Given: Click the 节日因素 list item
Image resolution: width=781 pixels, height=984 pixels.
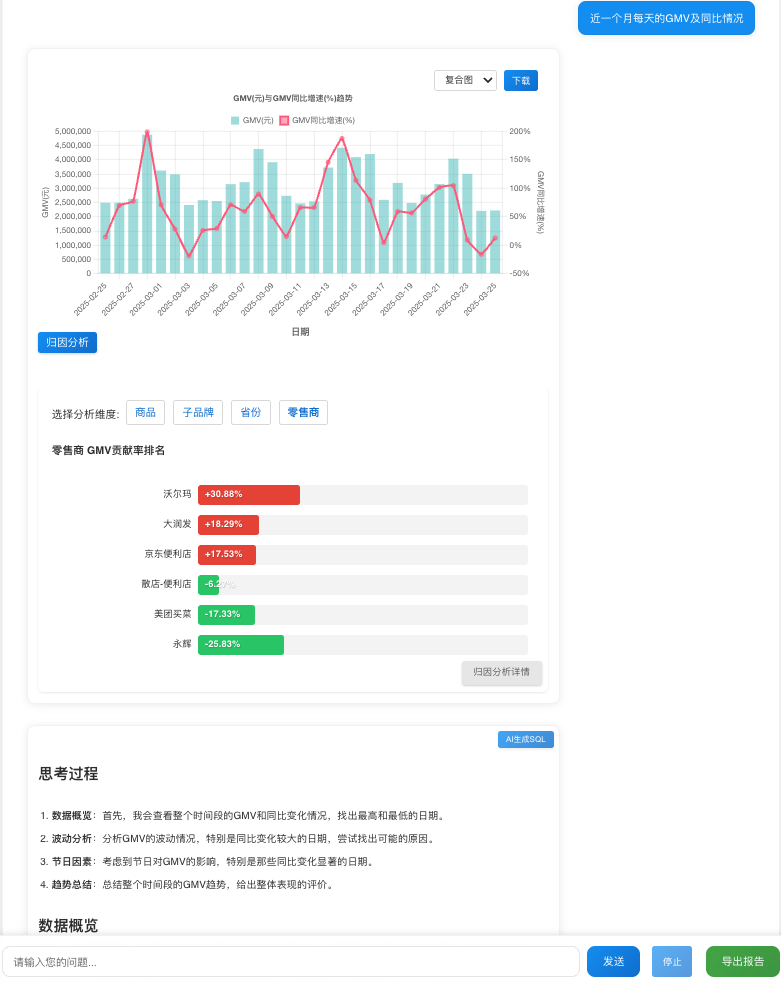Looking at the screenshot, I should click(208, 862).
